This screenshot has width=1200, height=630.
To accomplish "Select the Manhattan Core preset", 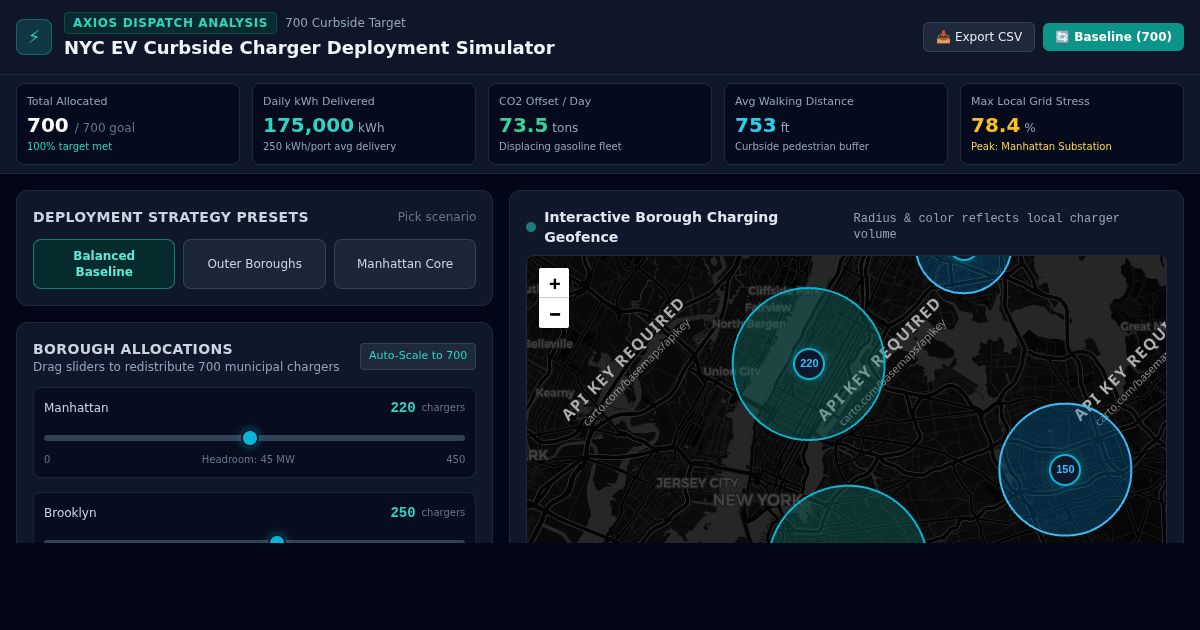I will click(x=405, y=264).
